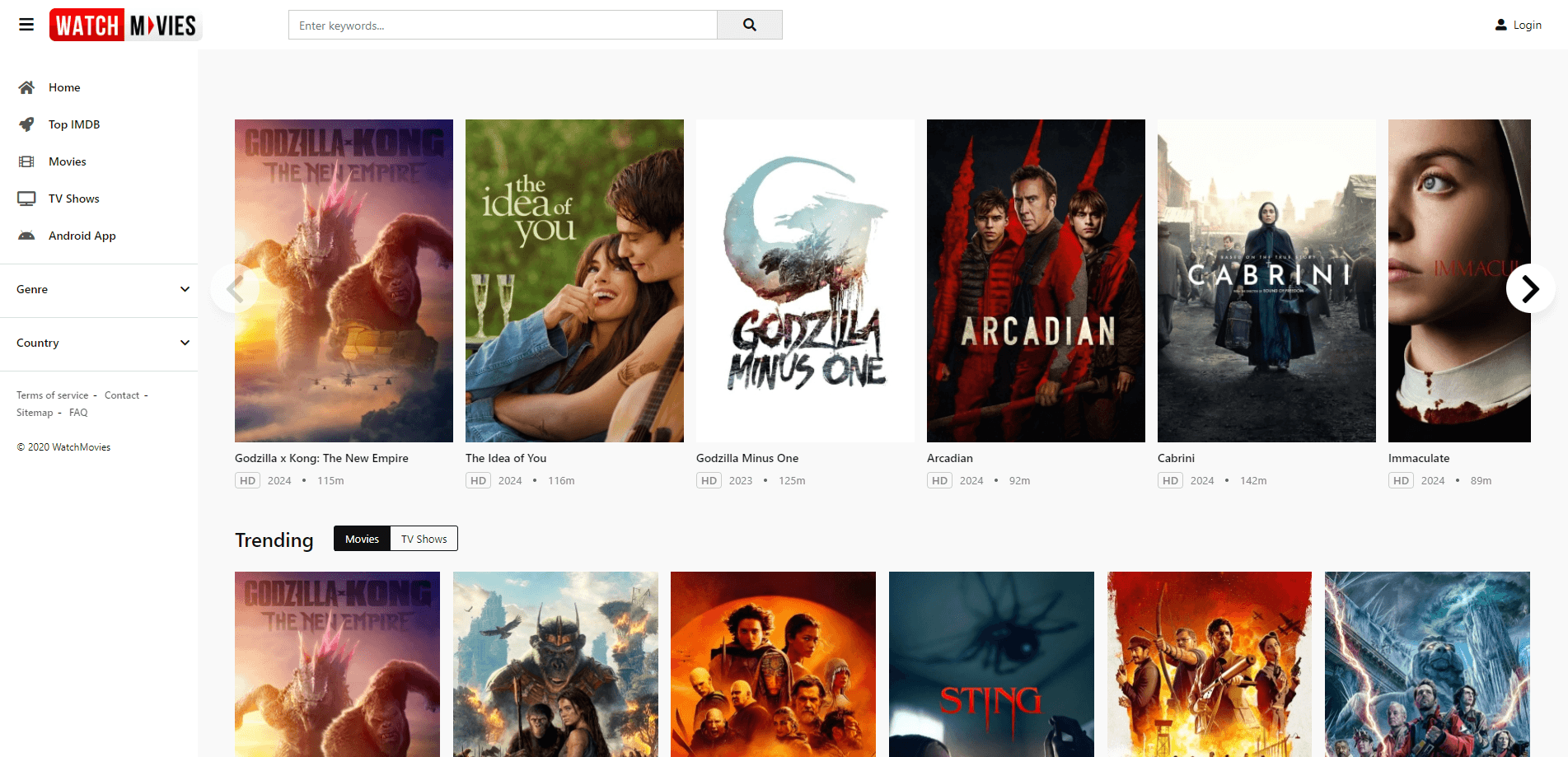Open Sting poster in Trending

pos(991,664)
